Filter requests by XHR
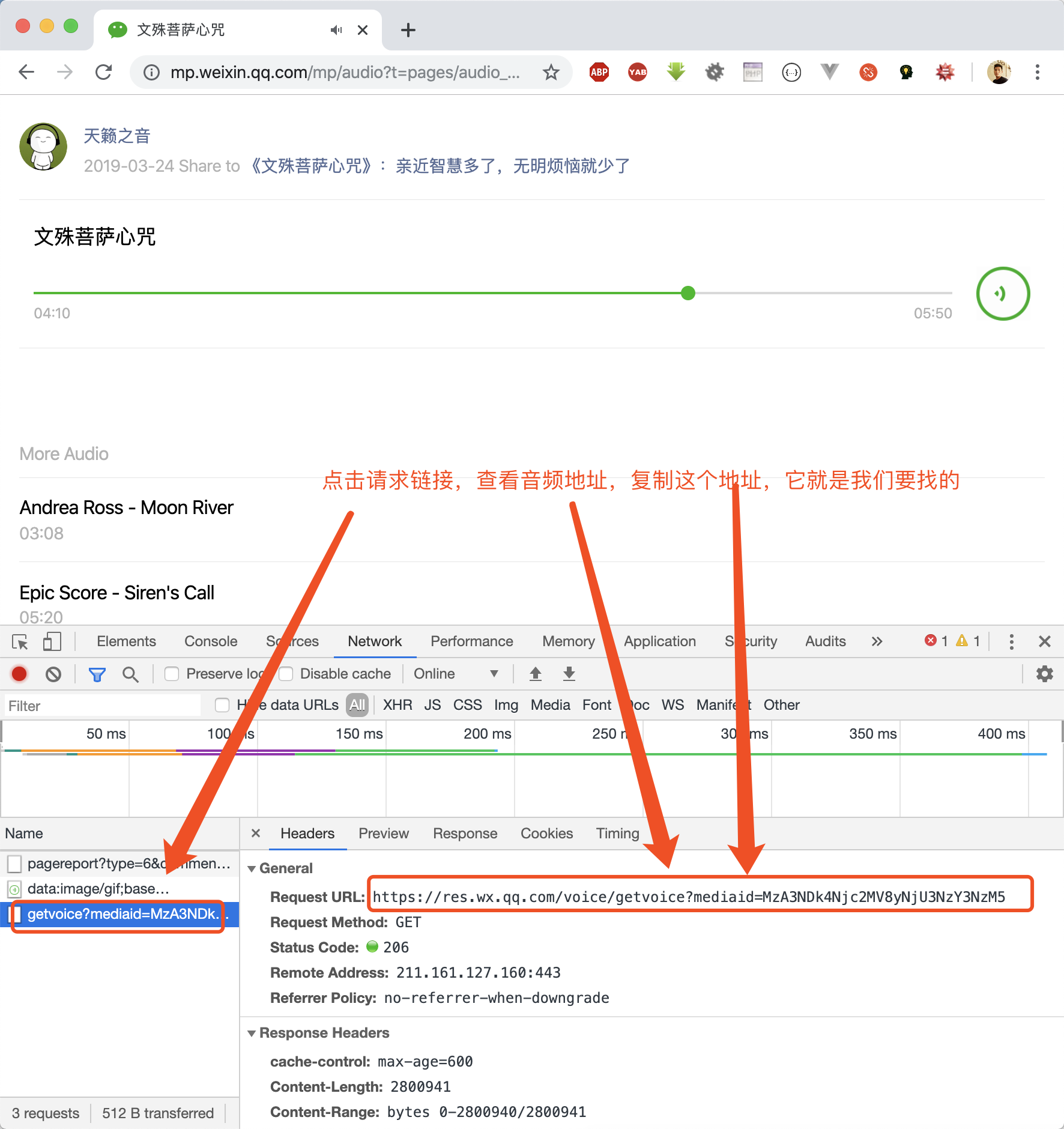This screenshot has width=1064, height=1129. (397, 705)
